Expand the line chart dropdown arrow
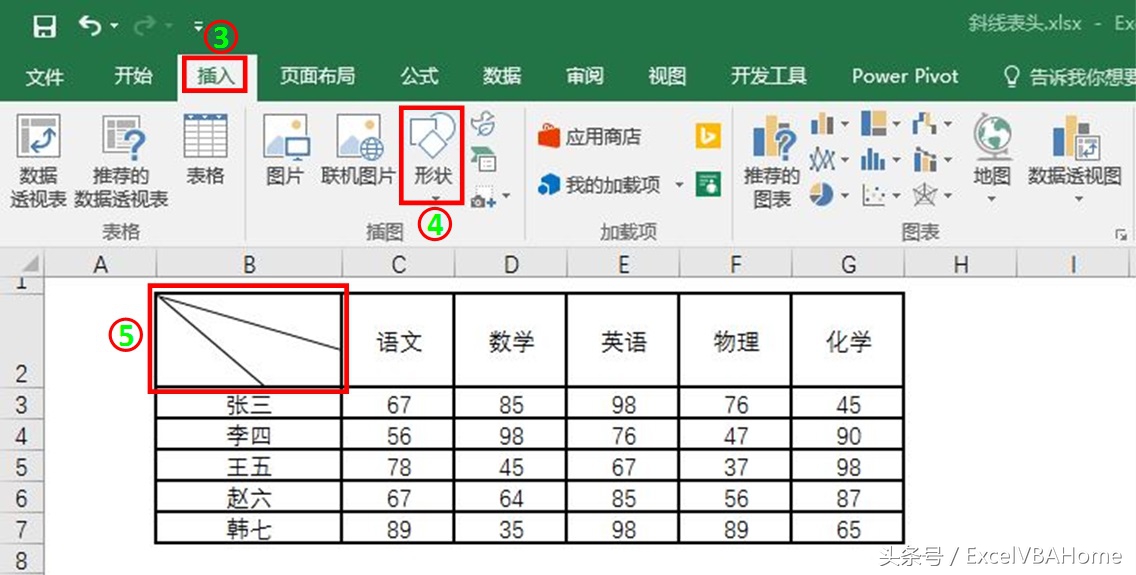This screenshot has height=575, width=1136. (844, 159)
